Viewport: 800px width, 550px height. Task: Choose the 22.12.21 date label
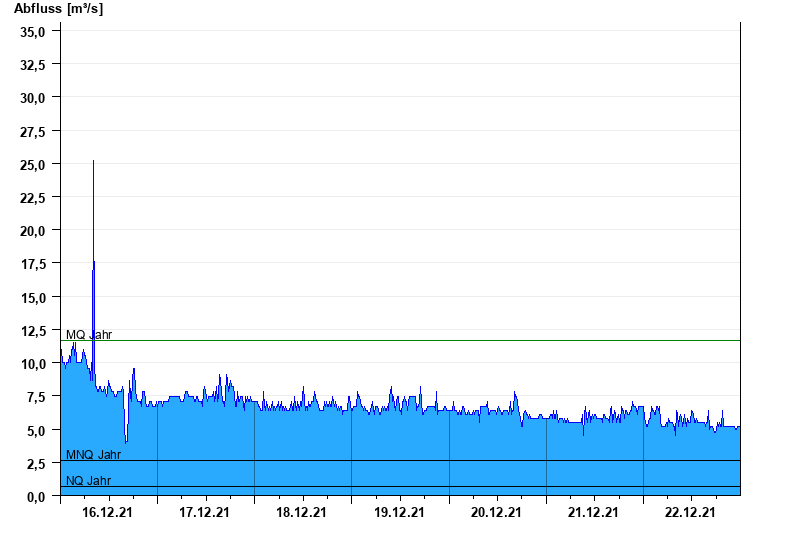click(x=690, y=512)
